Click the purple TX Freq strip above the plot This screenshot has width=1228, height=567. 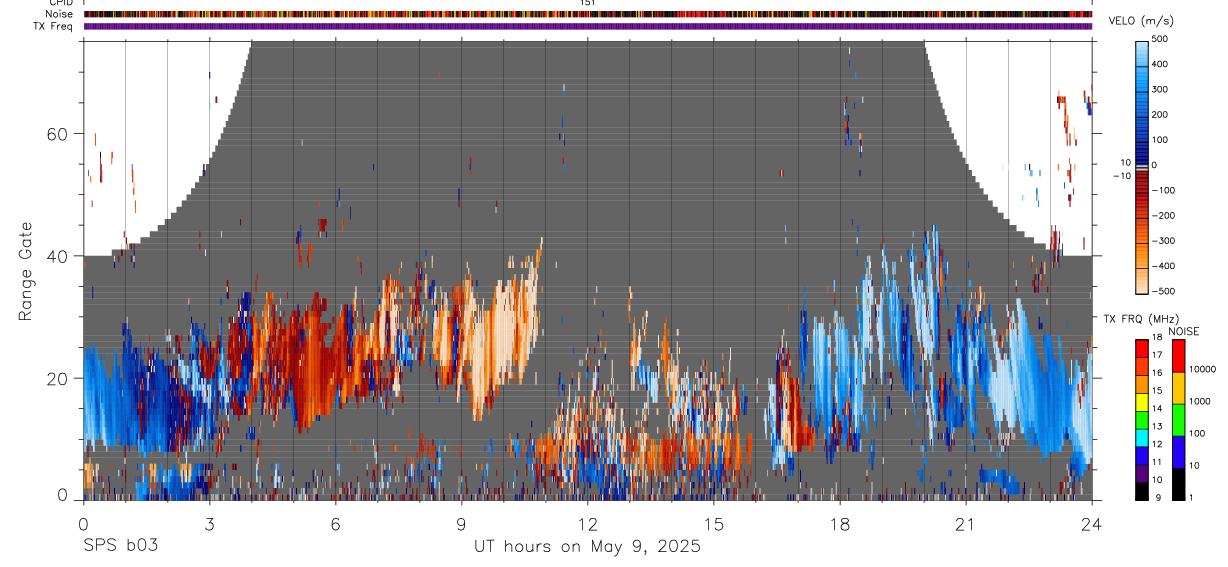click(588, 26)
